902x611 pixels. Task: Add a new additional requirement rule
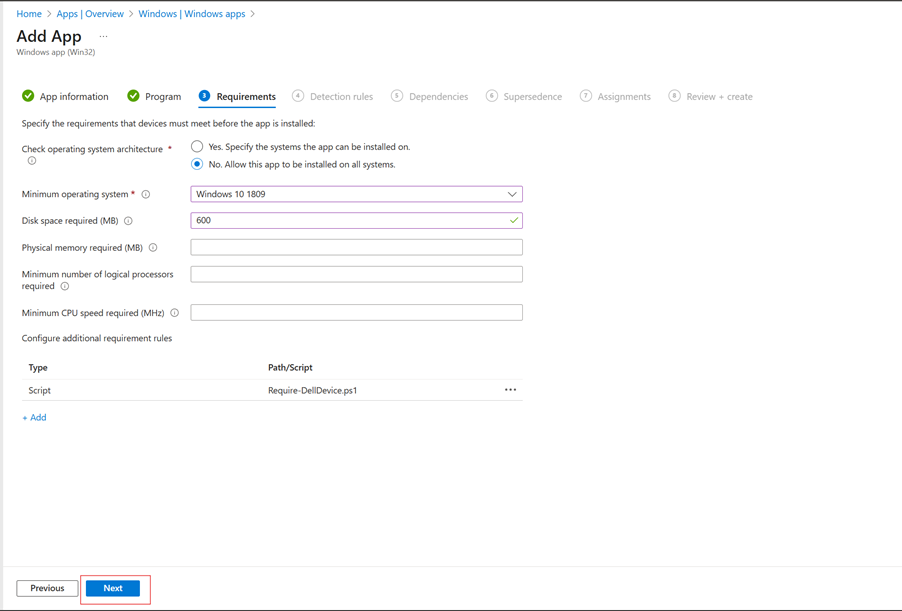[x=34, y=417]
